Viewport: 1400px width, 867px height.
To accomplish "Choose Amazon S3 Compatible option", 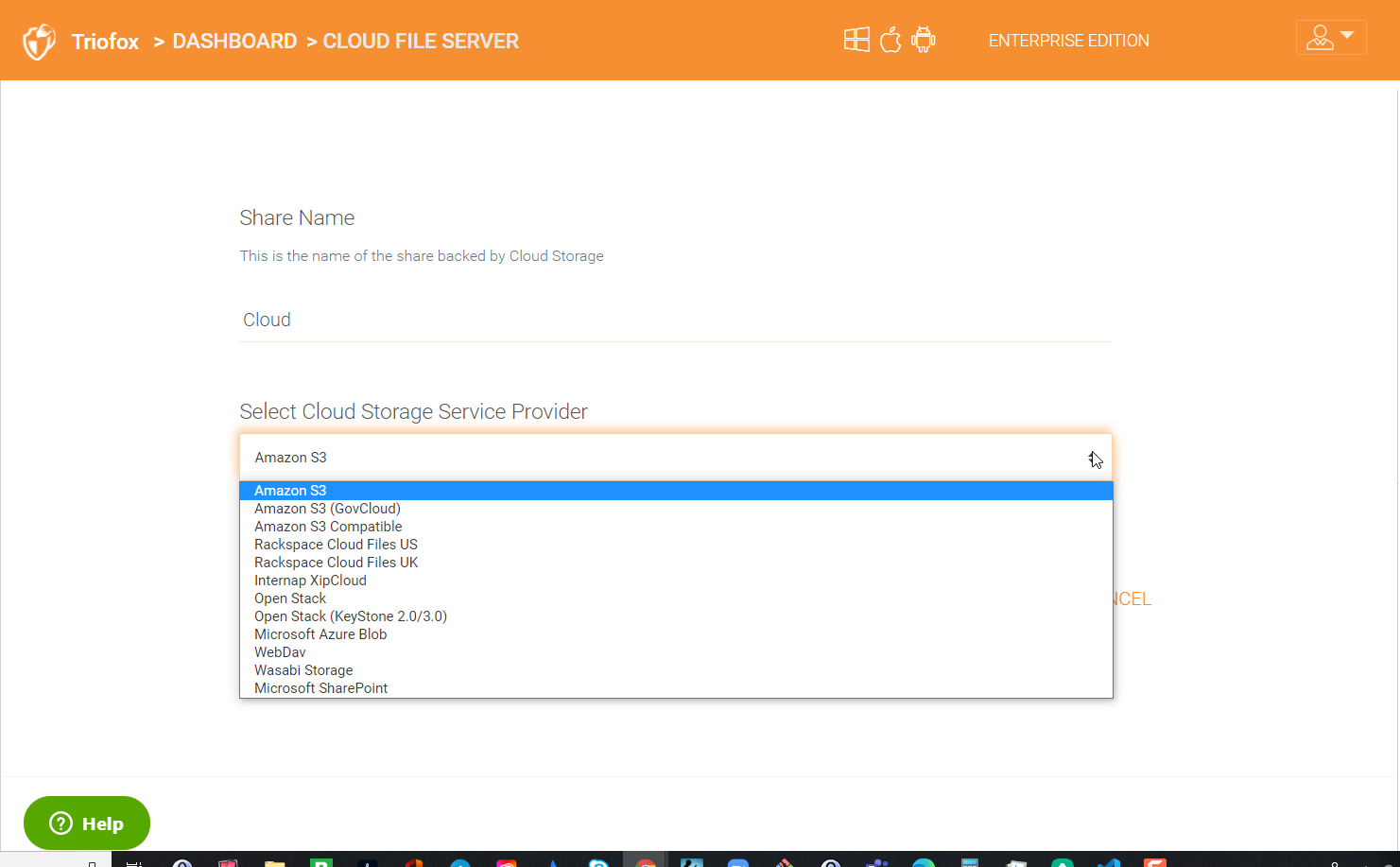I will 676,527.
